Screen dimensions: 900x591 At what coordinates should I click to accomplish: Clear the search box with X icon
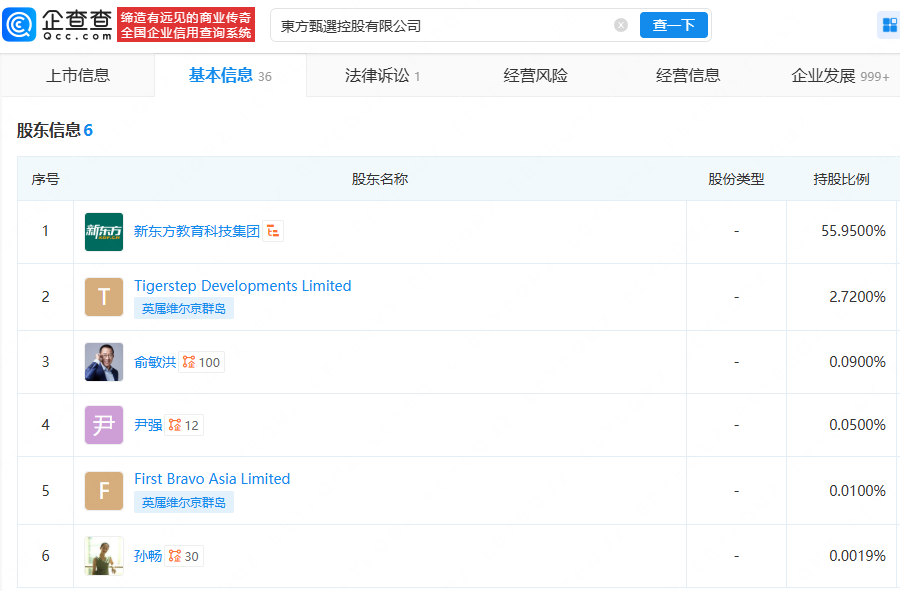coord(621,25)
